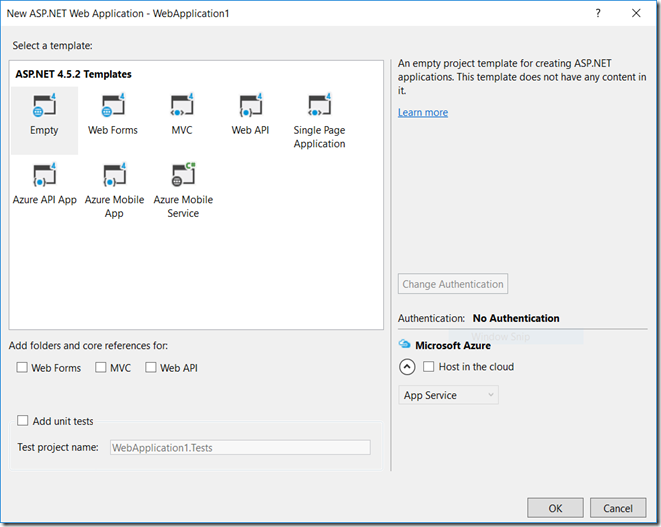
Task: Open the help question mark button
Action: click(x=598, y=13)
